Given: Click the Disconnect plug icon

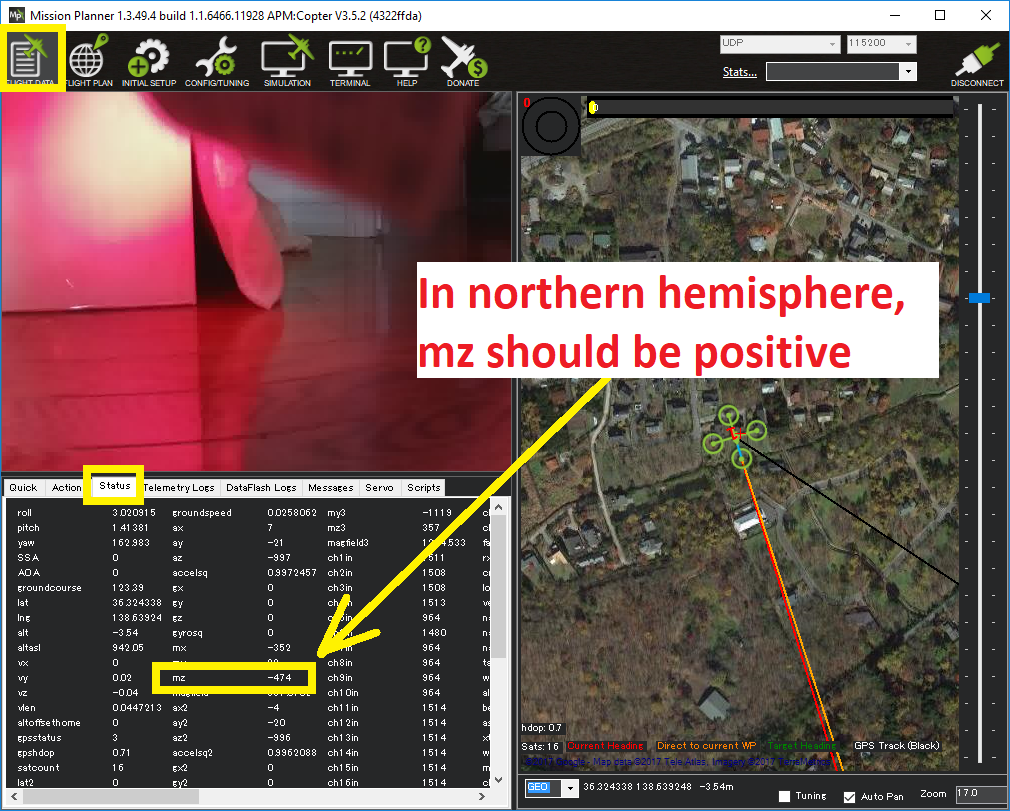Looking at the screenshot, I should click(x=977, y=64).
